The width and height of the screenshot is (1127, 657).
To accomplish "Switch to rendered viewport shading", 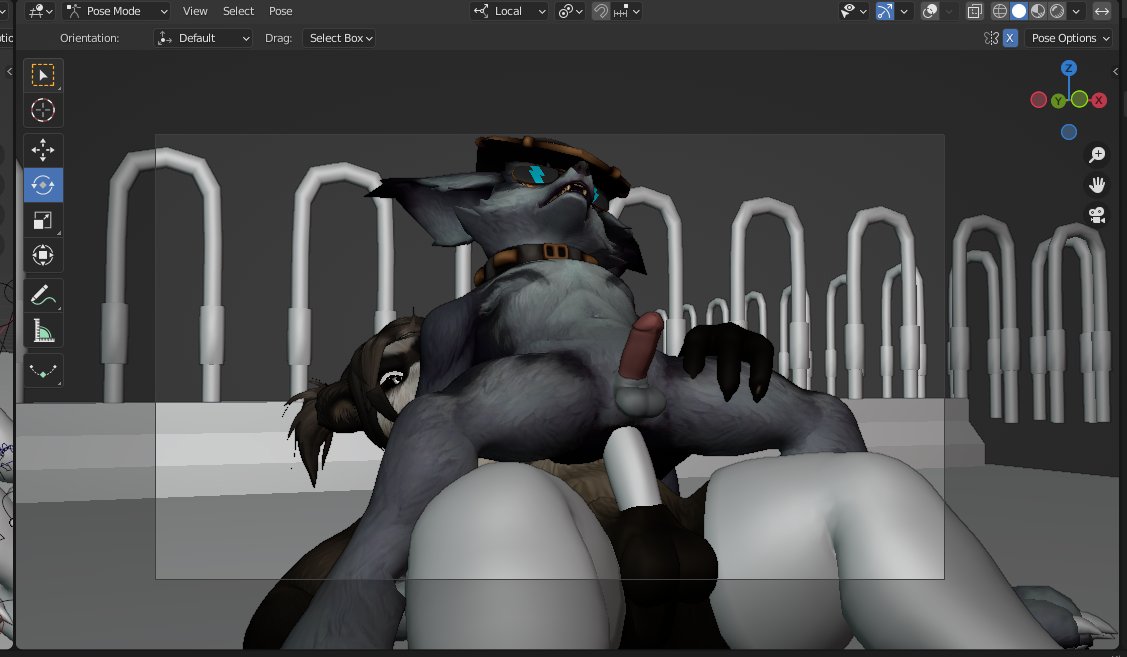I will tap(1057, 11).
